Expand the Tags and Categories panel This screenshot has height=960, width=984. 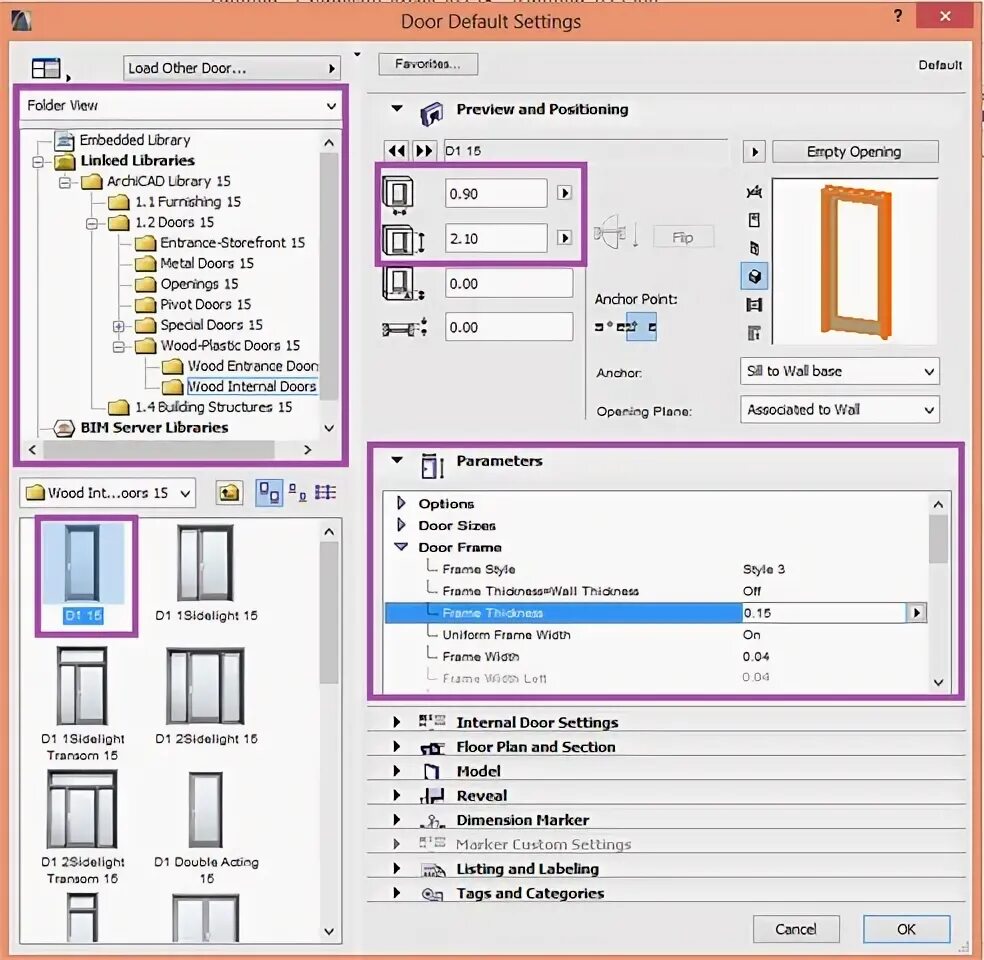click(x=397, y=893)
